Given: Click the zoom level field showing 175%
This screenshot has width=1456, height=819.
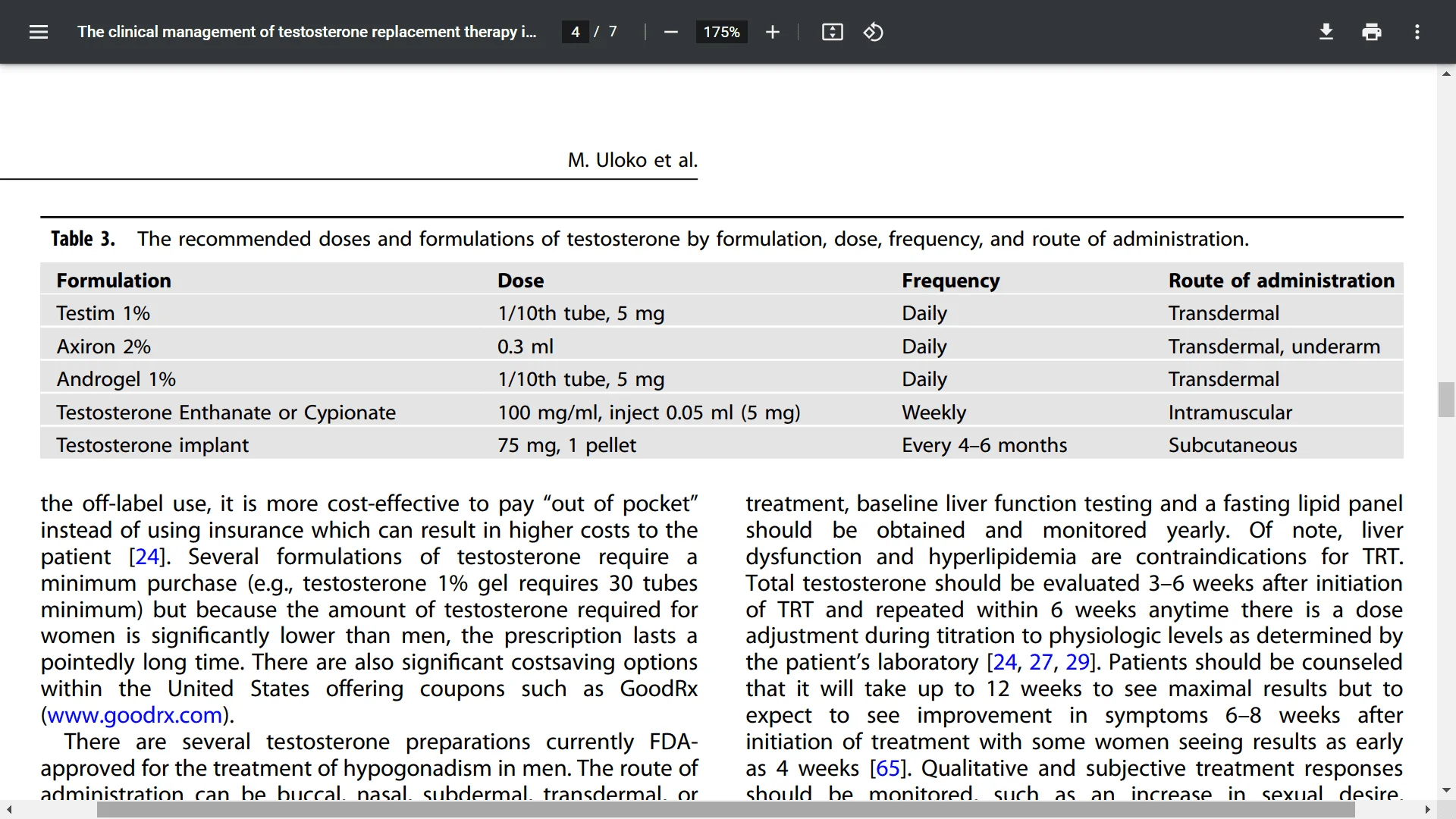Looking at the screenshot, I should 721,32.
